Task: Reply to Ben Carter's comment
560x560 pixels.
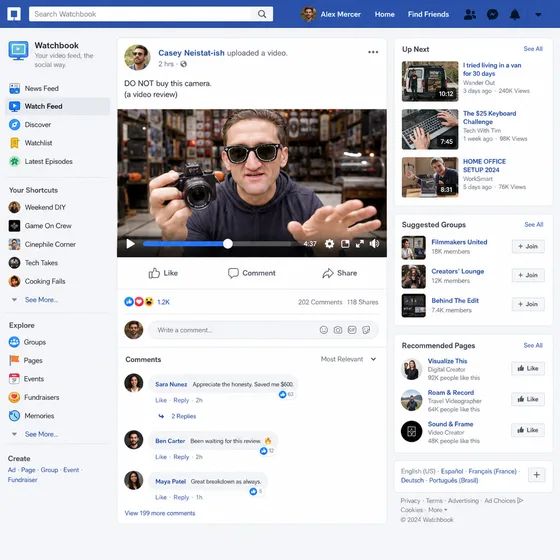Action: (x=181, y=457)
